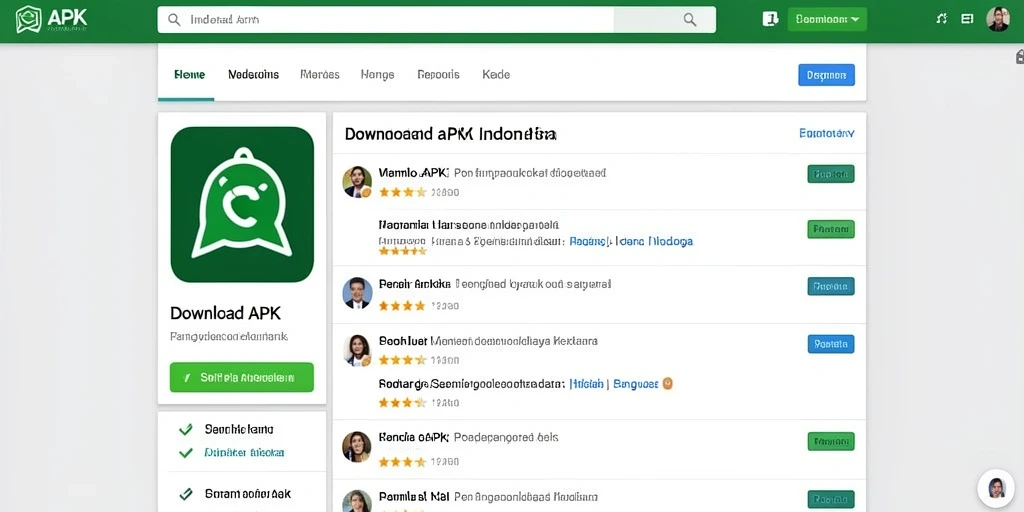Click the blue Dopmen button beside the tabs
Image resolution: width=1024 pixels, height=512 pixels.
click(x=826, y=75)
